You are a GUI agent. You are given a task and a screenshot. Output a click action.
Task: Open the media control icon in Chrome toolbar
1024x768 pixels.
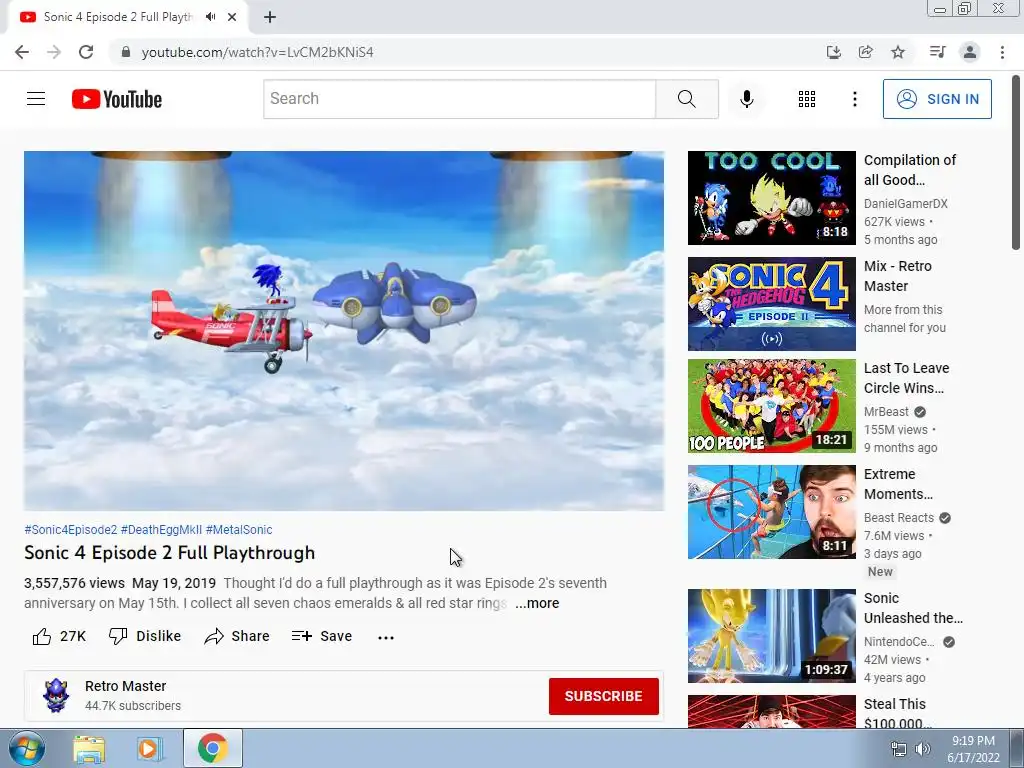pos(937,52)
